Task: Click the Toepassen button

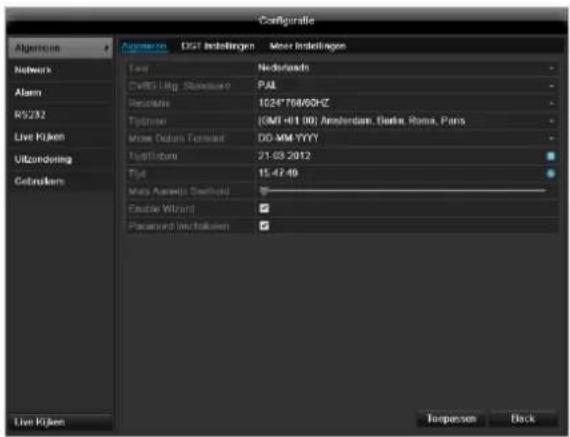Action: [451, 419]
